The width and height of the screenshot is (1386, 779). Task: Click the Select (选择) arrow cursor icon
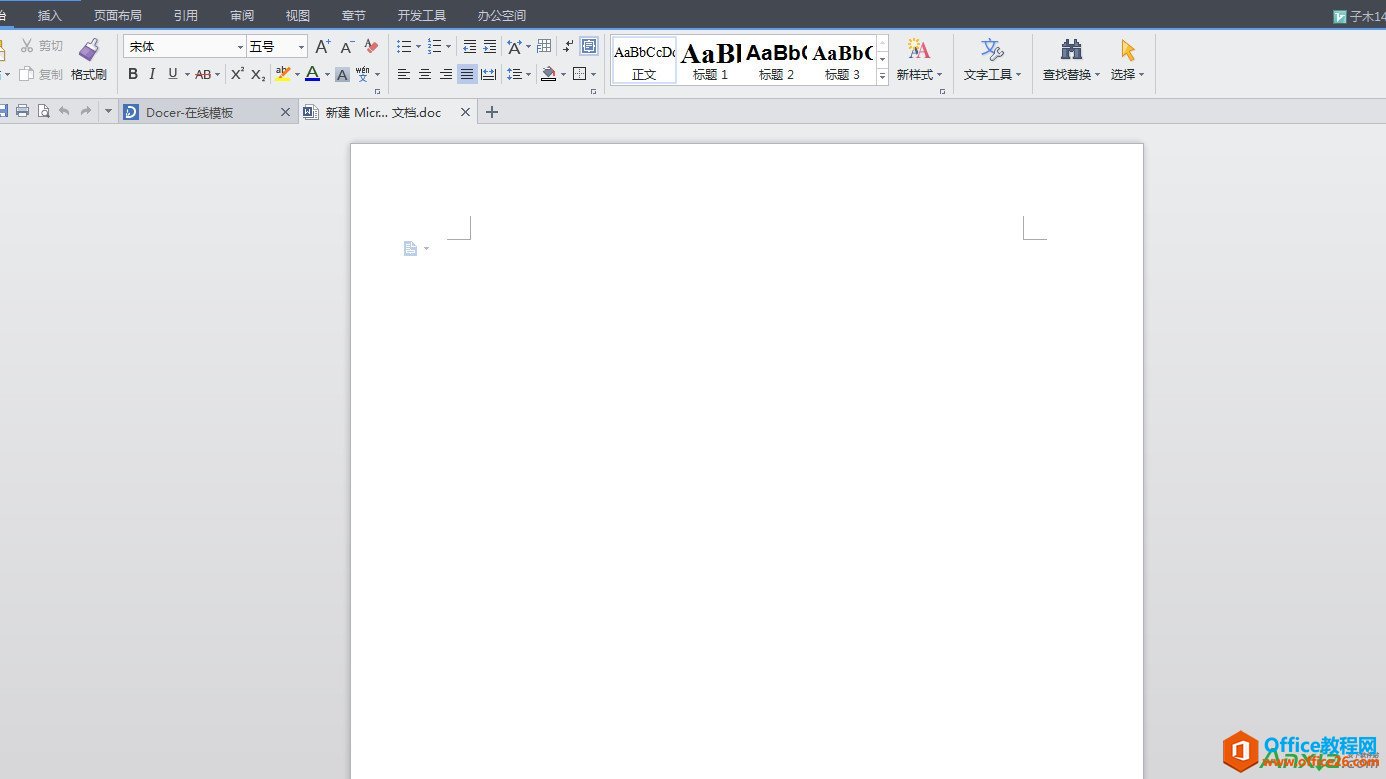click(x=1128, y=49)
